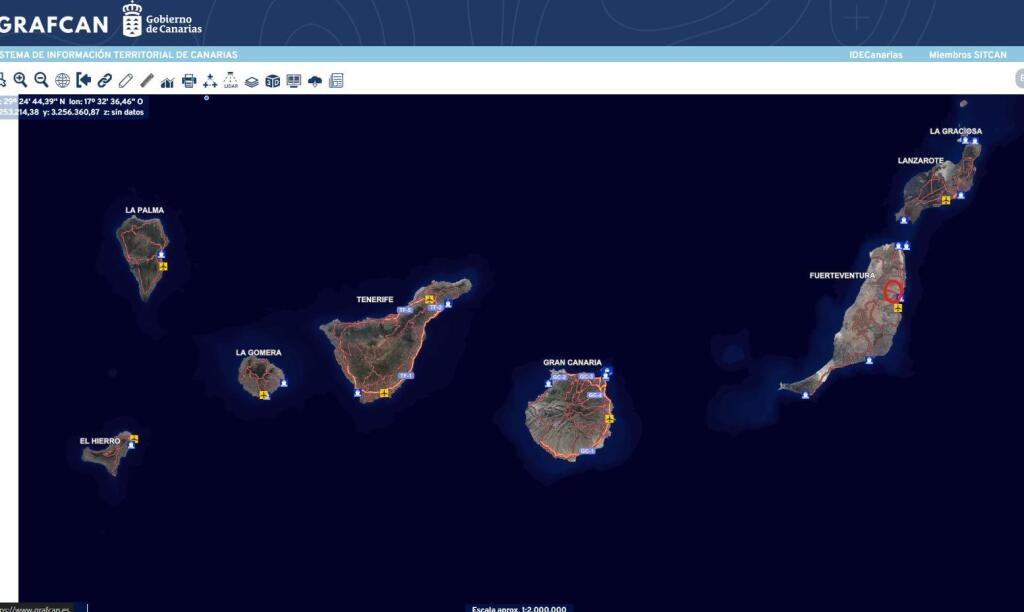Select the zoom in magnifier tool
The width and height of the screenshot is (1024, 612).
tap(20, 80)
